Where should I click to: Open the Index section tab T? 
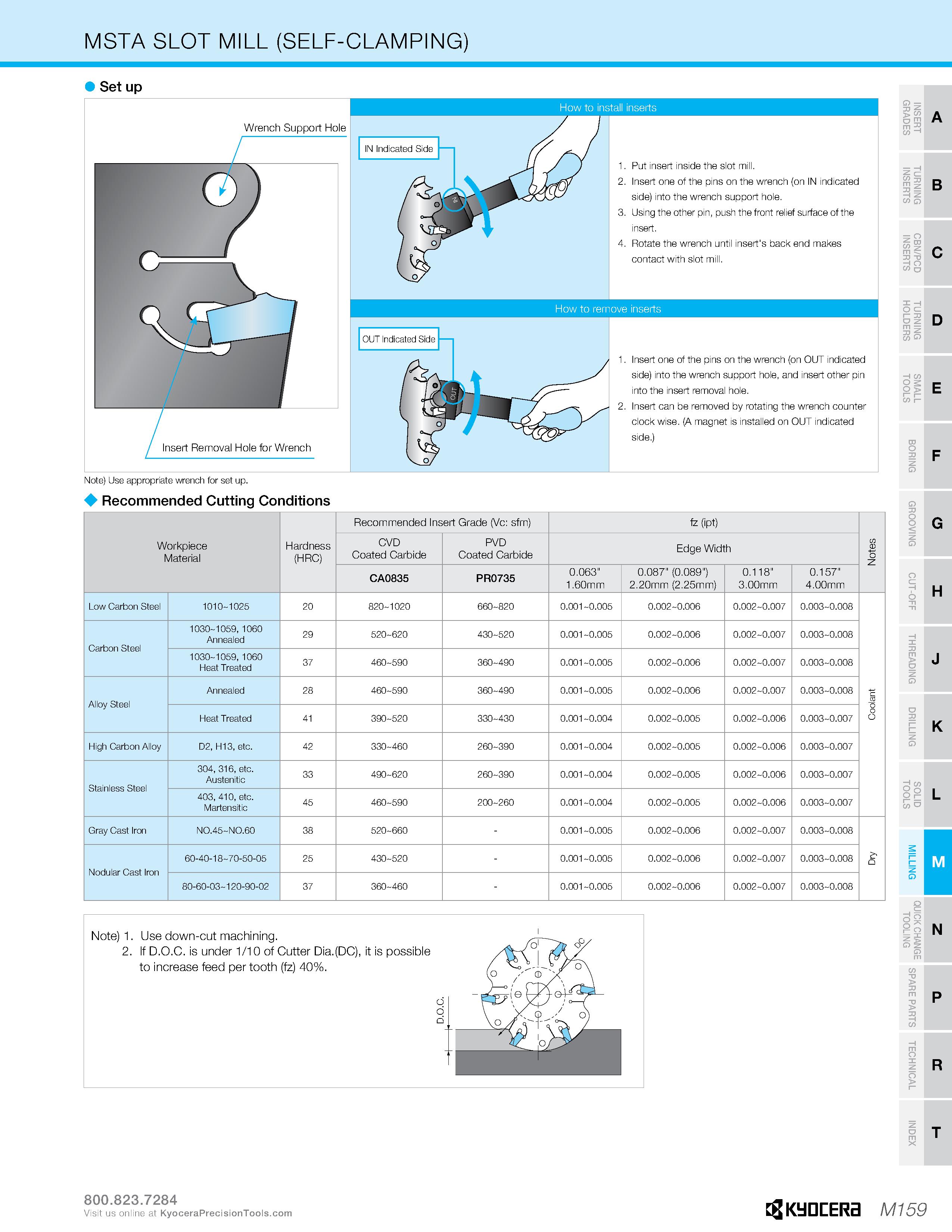[x=925, y=1133]
